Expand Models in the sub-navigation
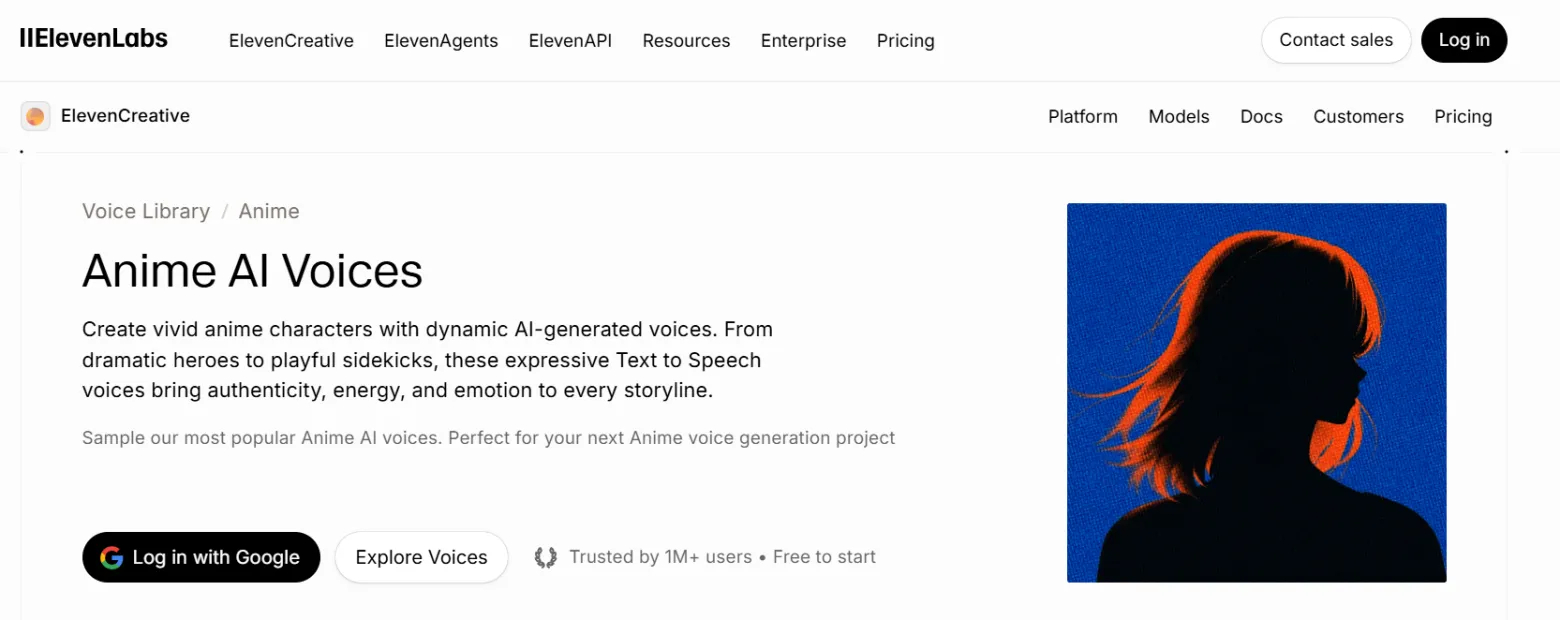The image size is (1560, 620). coord(1179,117)
